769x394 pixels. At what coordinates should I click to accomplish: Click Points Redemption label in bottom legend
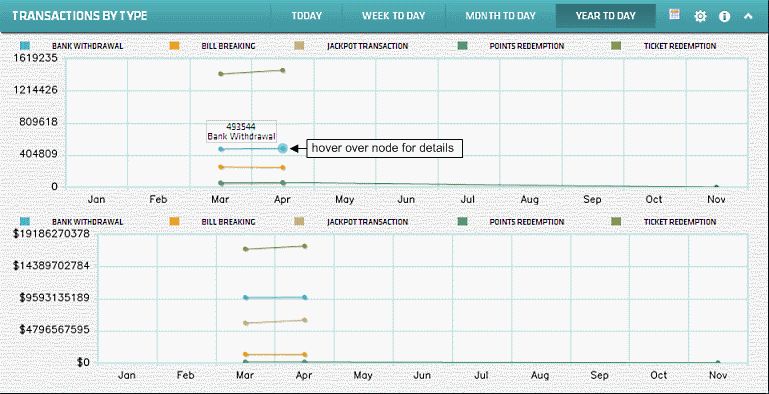click(x=527, y=222)
